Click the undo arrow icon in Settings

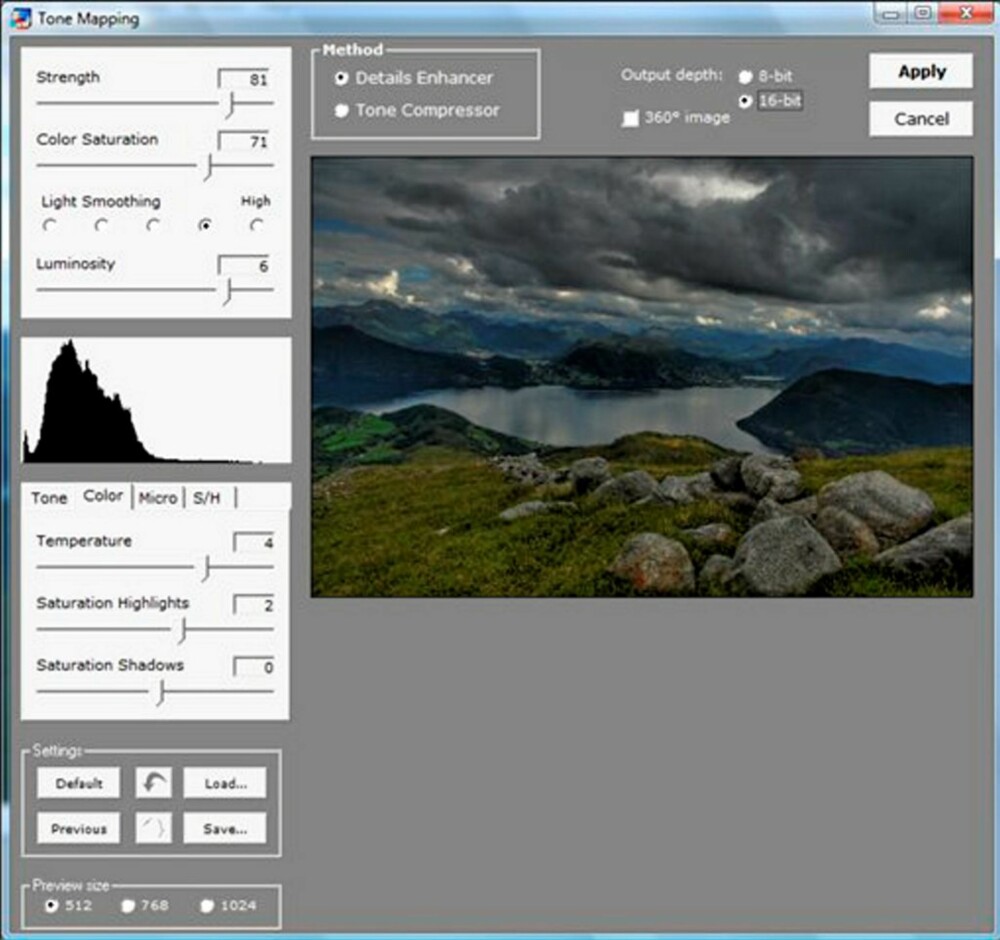(154, 782)
